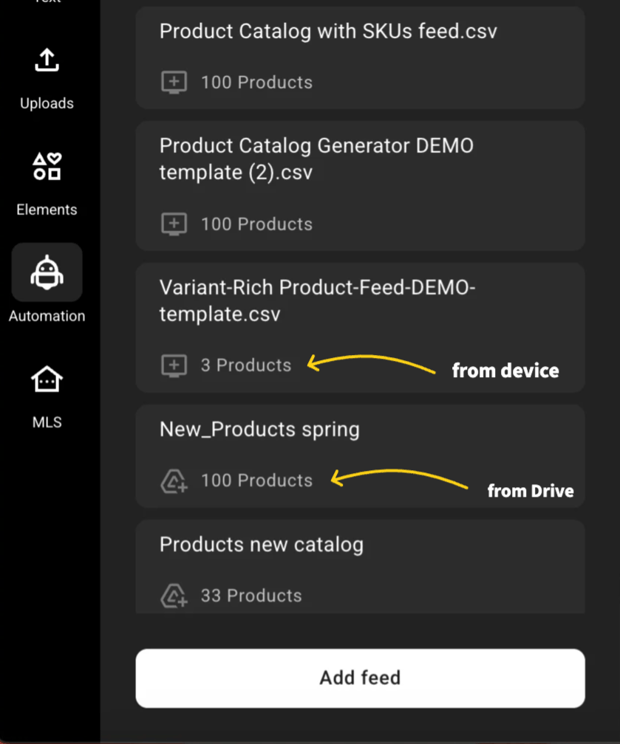Screen dimensions: 620x744
Task: Open the Uploads panel icon
Action: [46, 62]
